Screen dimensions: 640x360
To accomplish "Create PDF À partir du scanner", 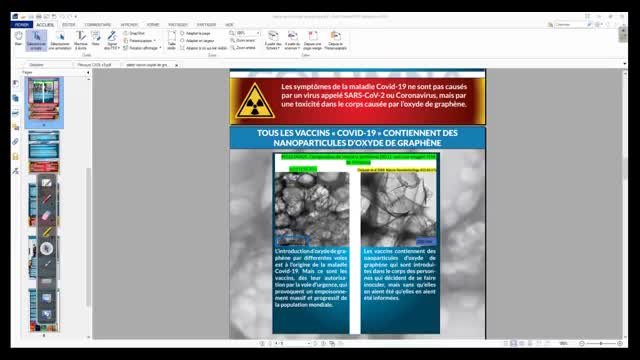I will pyautogui.click(x=292, y=40).
